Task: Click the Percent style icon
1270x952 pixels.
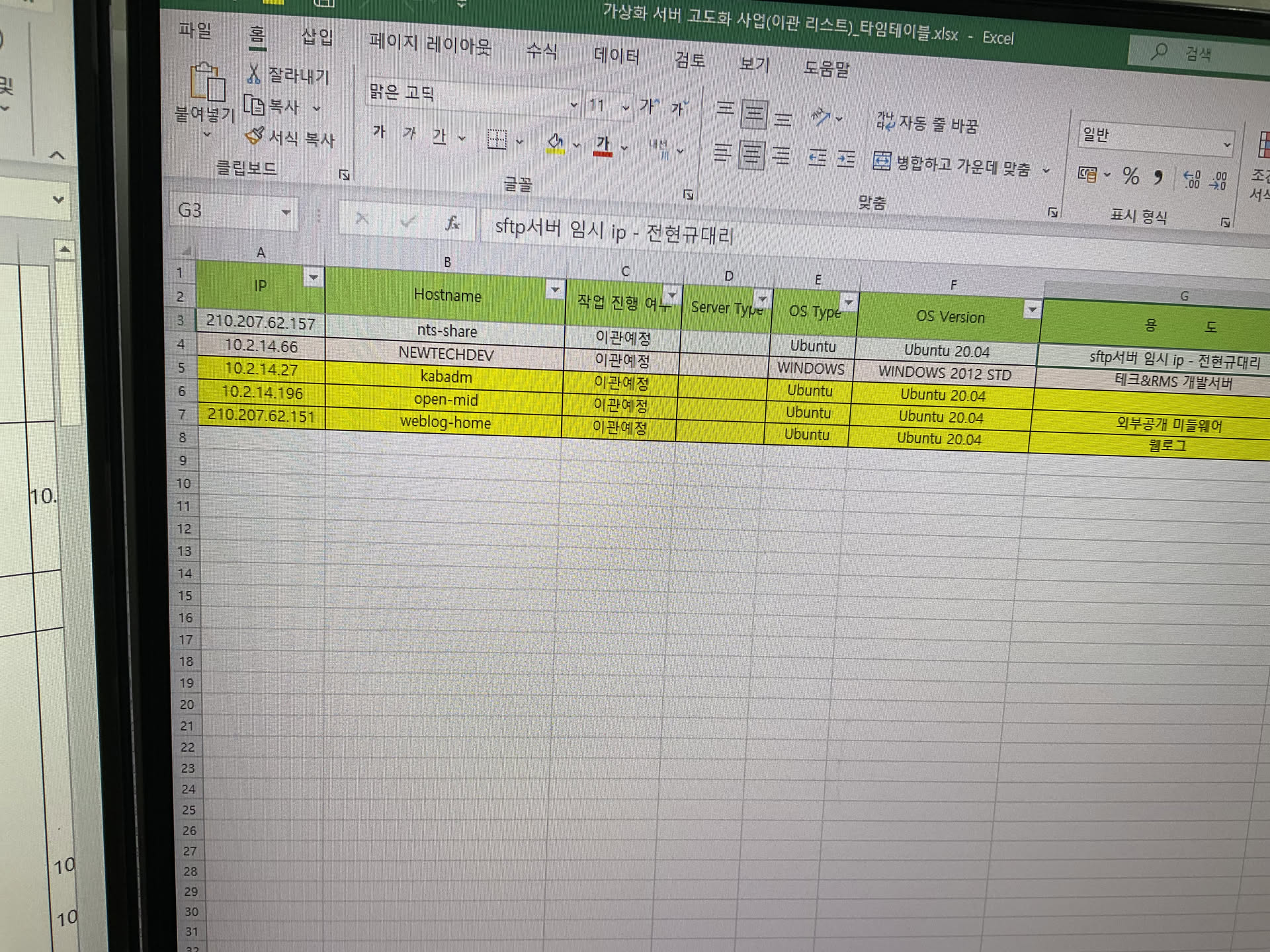Action: click(1131, 176)
